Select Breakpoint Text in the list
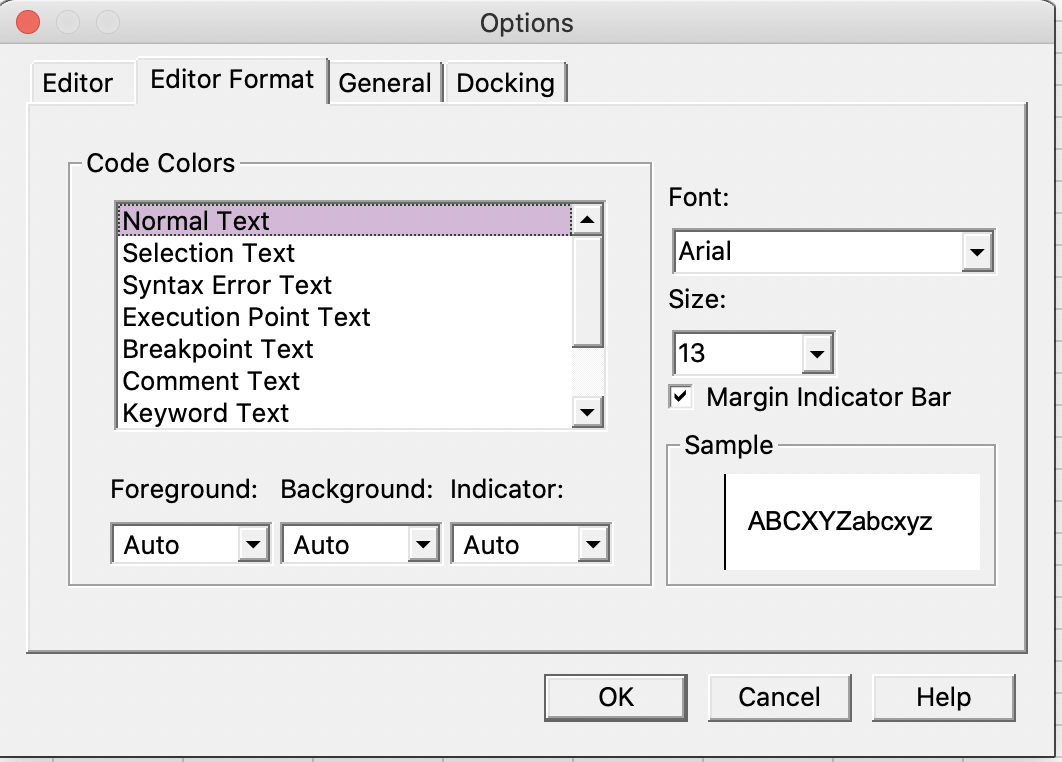 click(x=218, y=349)
